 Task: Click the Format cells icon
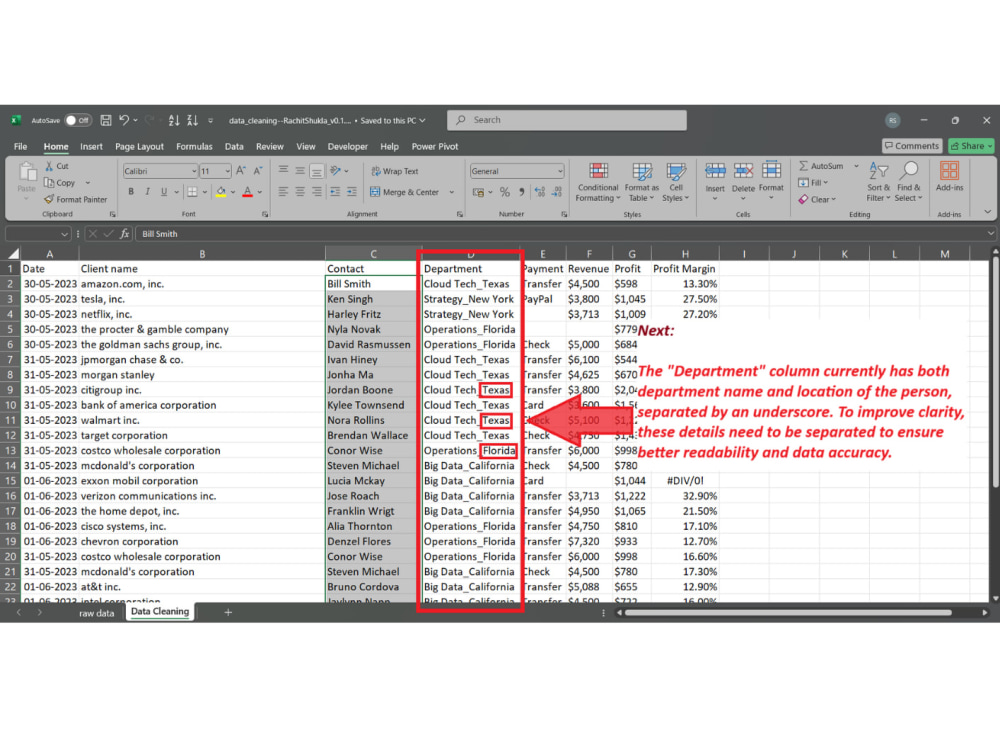[771, 170]
